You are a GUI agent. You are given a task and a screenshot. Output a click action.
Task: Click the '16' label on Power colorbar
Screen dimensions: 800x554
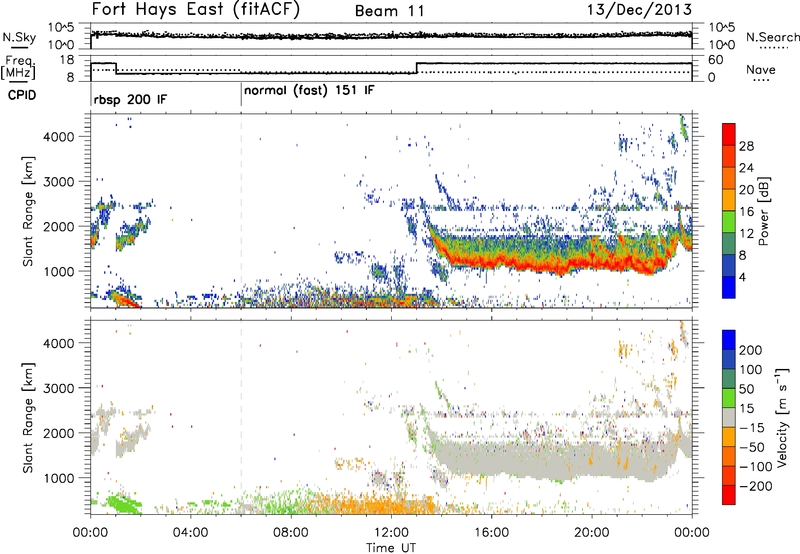[746, 212]
